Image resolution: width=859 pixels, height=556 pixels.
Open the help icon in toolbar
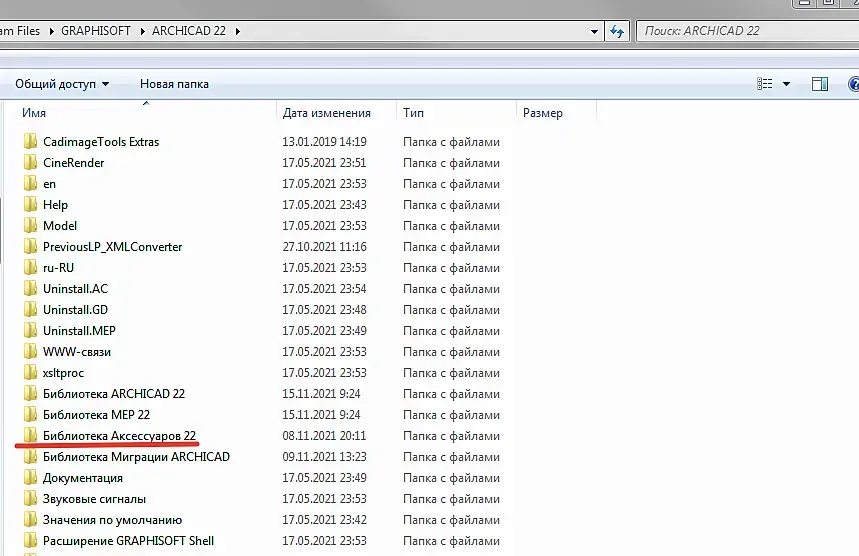pos(854,84)
